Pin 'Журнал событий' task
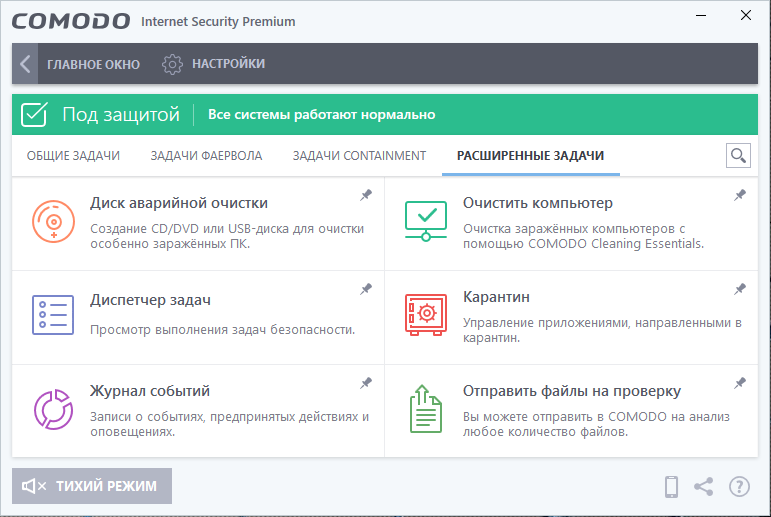This screenshot has width=771, height=517. [366, 383]
